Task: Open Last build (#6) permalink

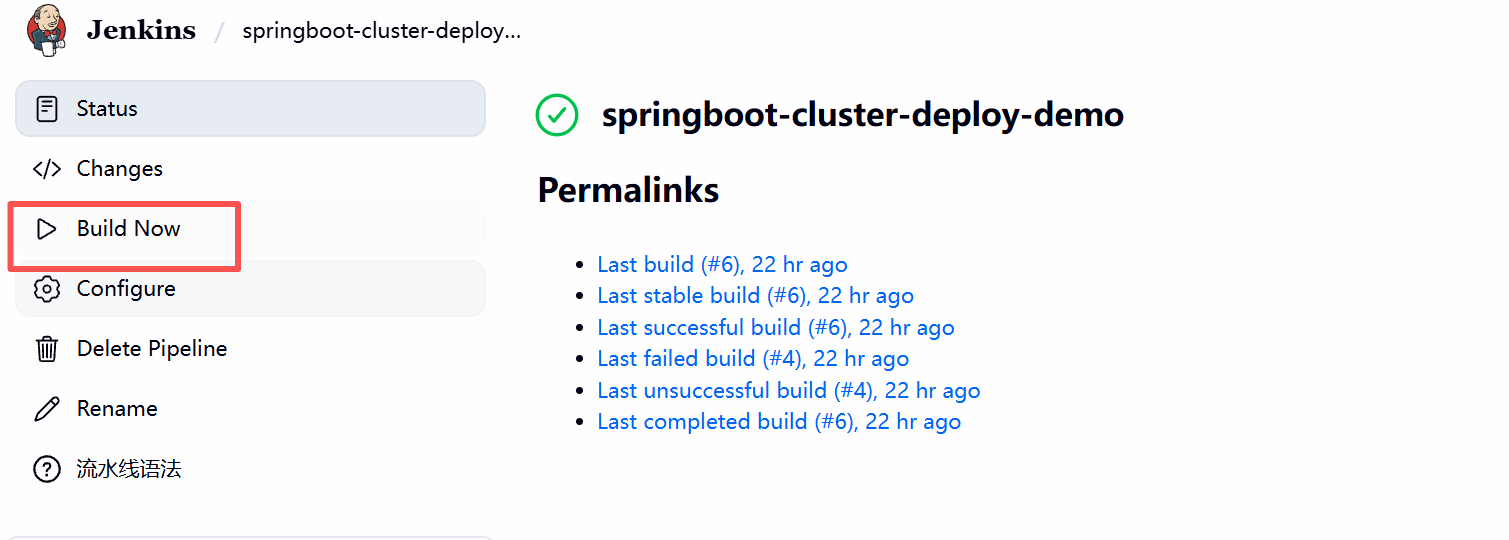Action: 722,265
